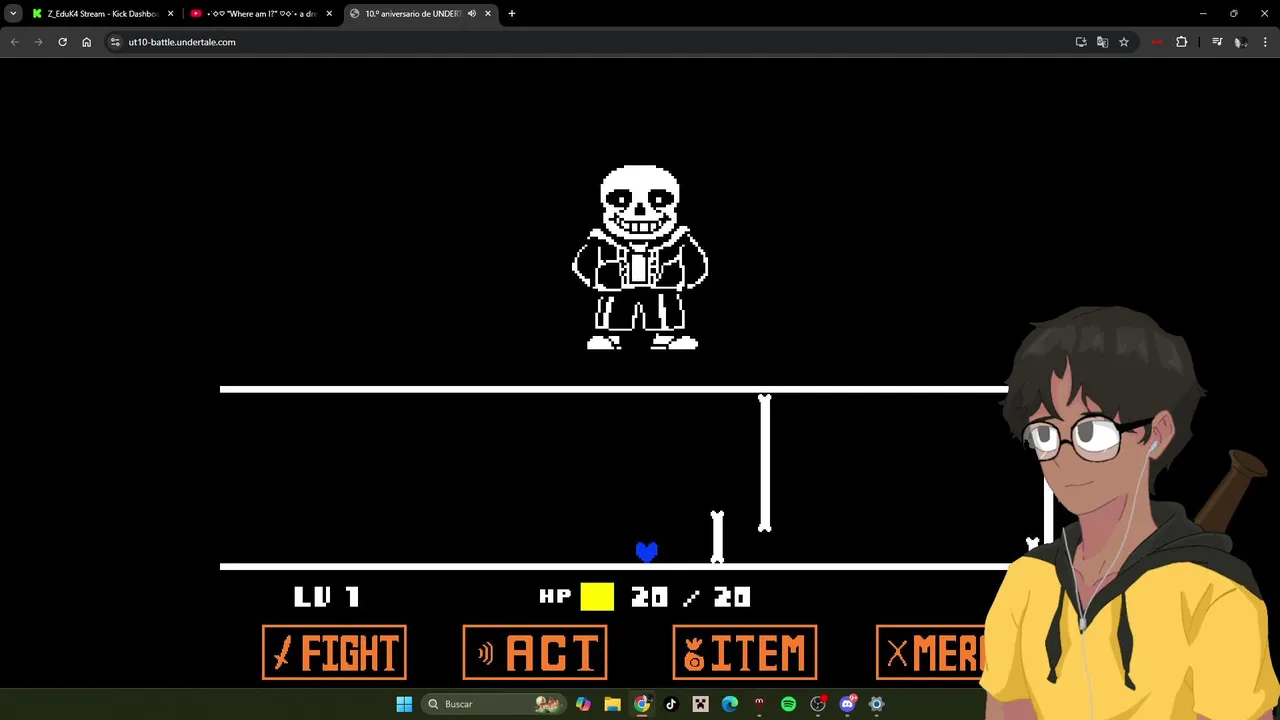This screenshot has height=720, width=1280.
Task: Click the Buscar taskbar search box
Action: coord(494,704)
